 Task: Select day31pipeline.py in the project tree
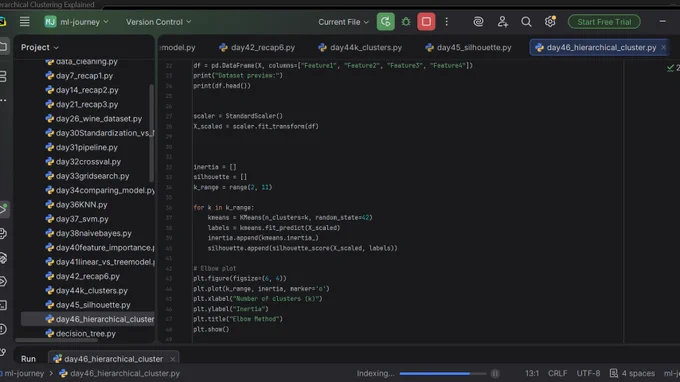point(82,147)
